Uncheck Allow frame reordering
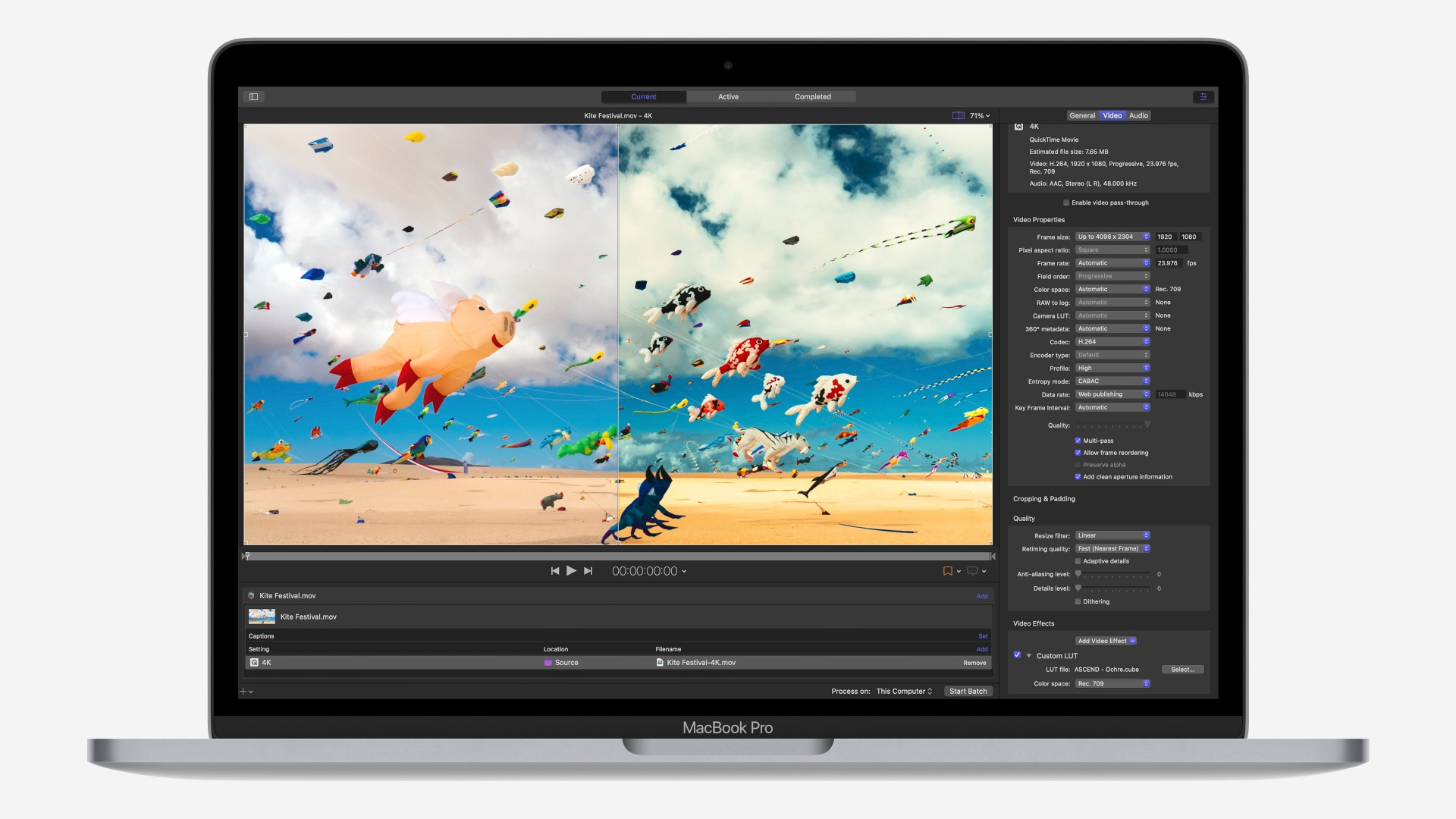Viewport: 1456px width, 819px height. point(1078,453)
